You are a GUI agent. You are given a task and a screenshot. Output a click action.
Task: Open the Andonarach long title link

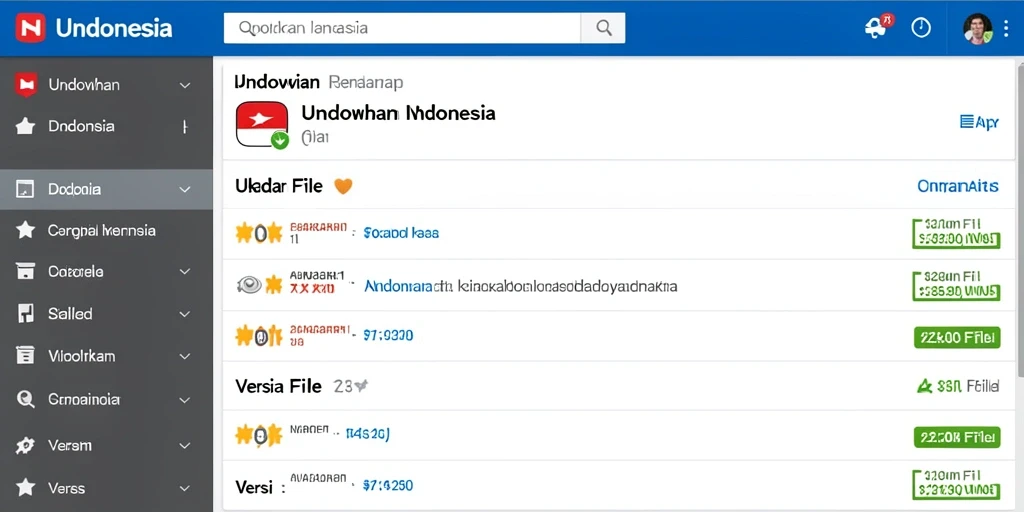tap(520, 286)
